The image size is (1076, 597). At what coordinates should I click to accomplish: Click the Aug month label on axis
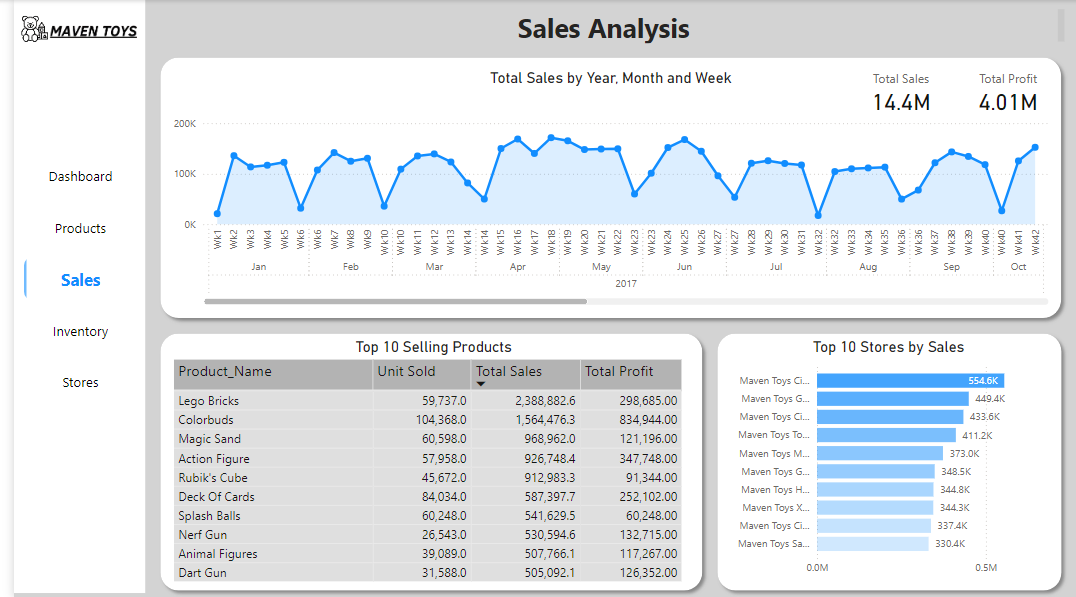tap(868, 266)
